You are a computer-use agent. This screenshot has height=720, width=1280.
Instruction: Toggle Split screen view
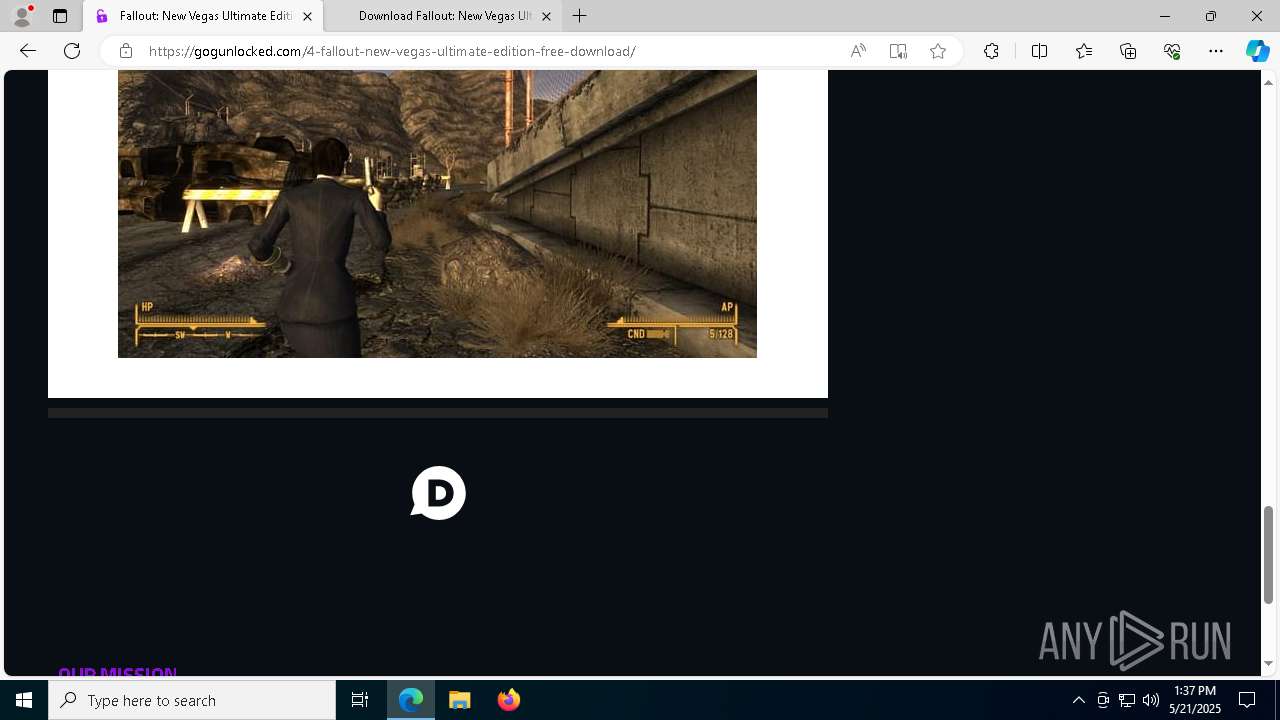1039,51
